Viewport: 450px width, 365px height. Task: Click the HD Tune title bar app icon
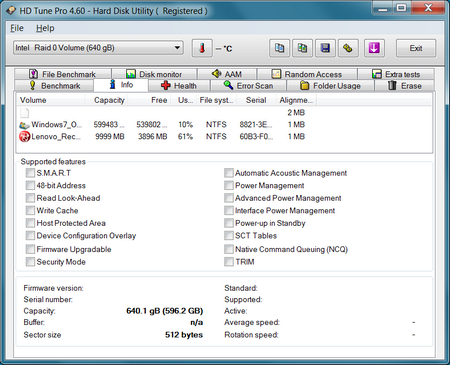point(11,10)
